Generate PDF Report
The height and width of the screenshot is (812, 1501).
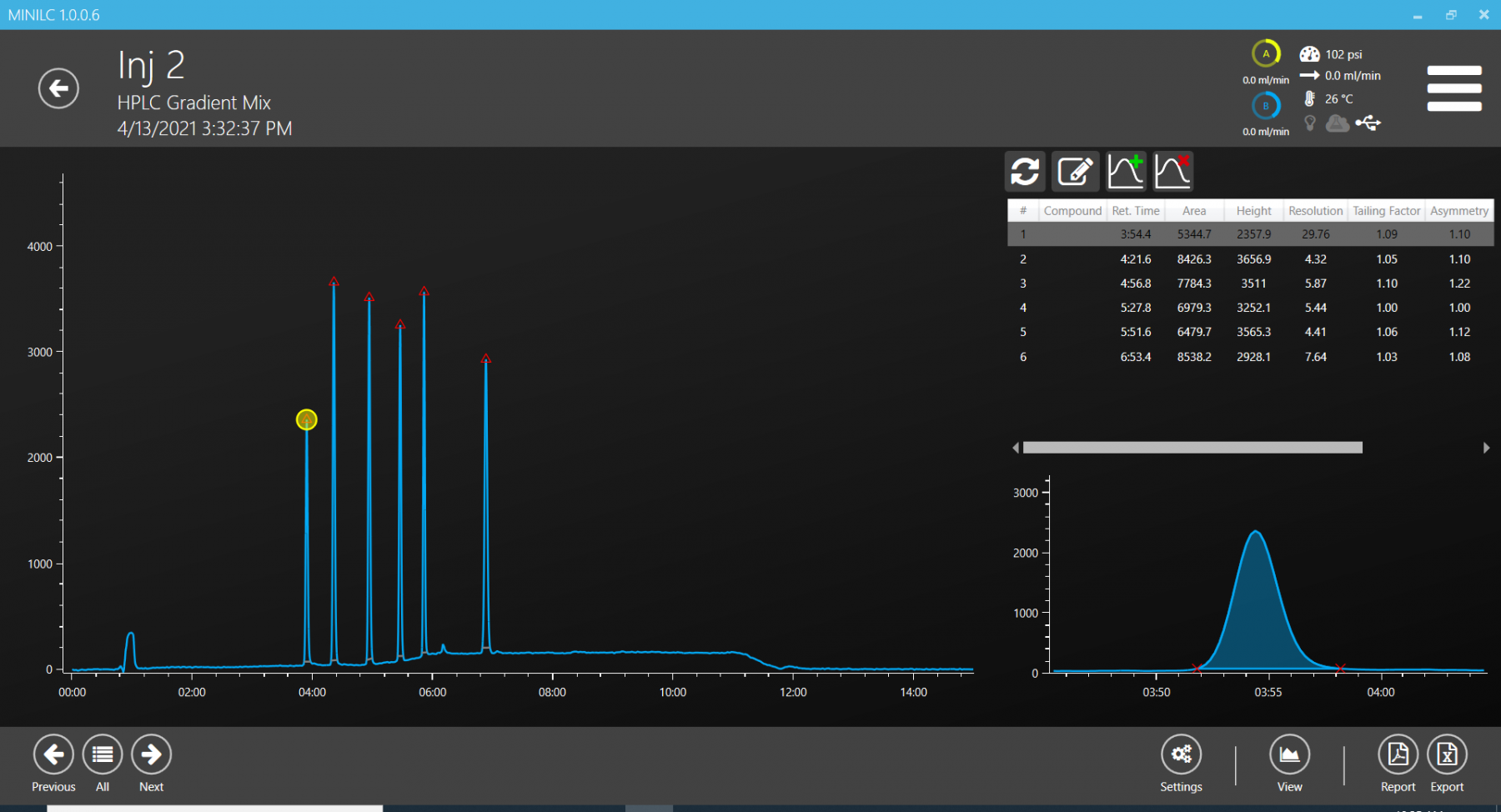click(1398, 754)
